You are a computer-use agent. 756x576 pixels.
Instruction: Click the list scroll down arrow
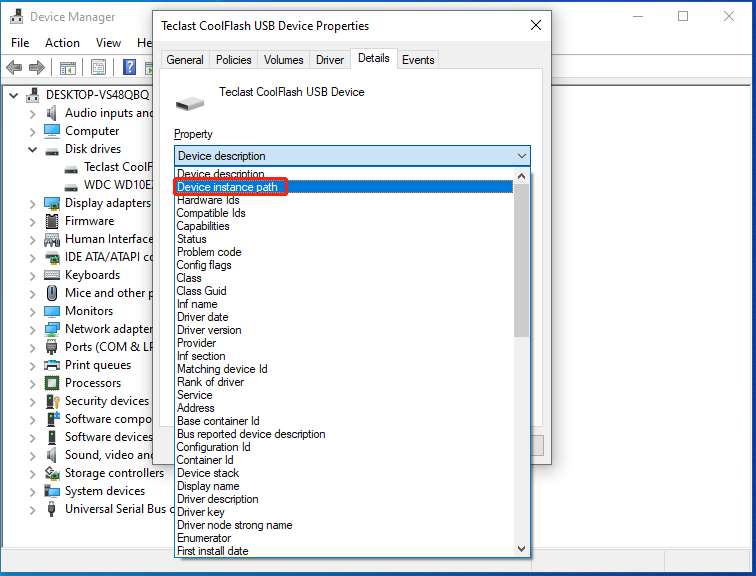tap(521, 549)
